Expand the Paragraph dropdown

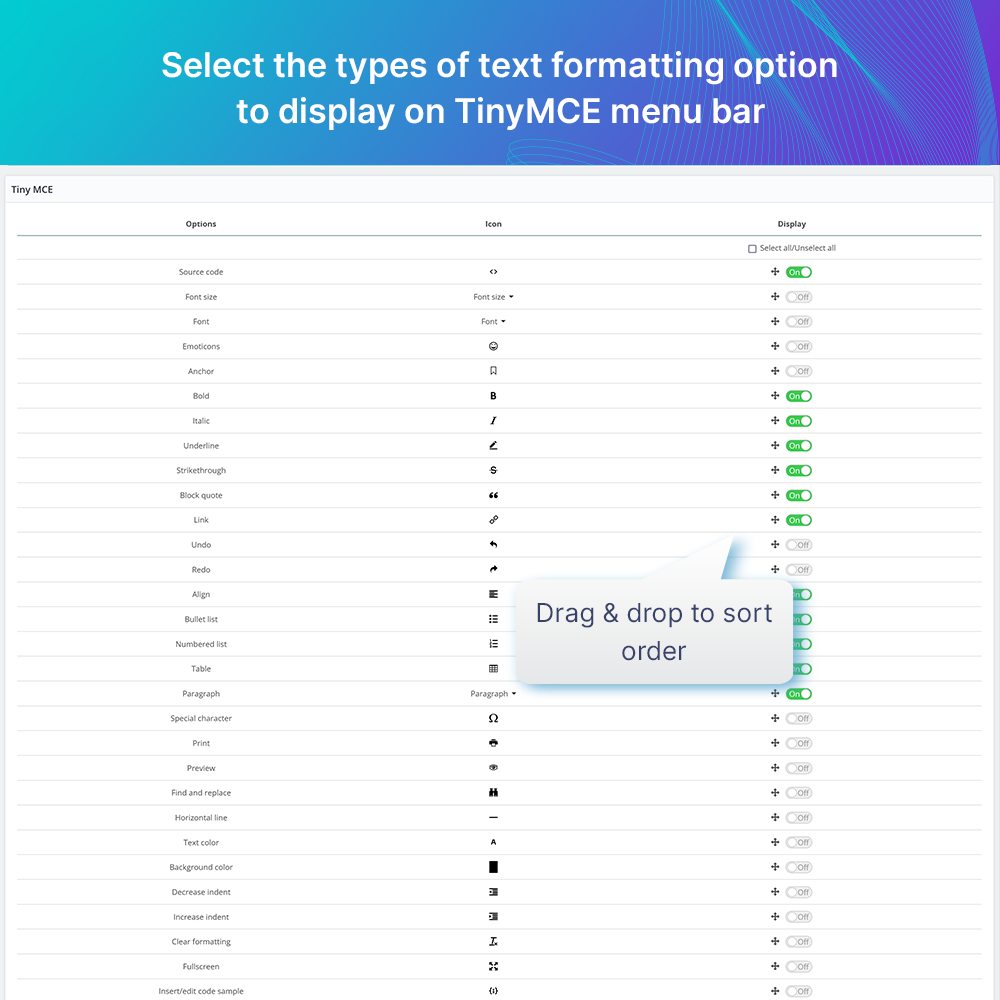click(x=493, y=693)
